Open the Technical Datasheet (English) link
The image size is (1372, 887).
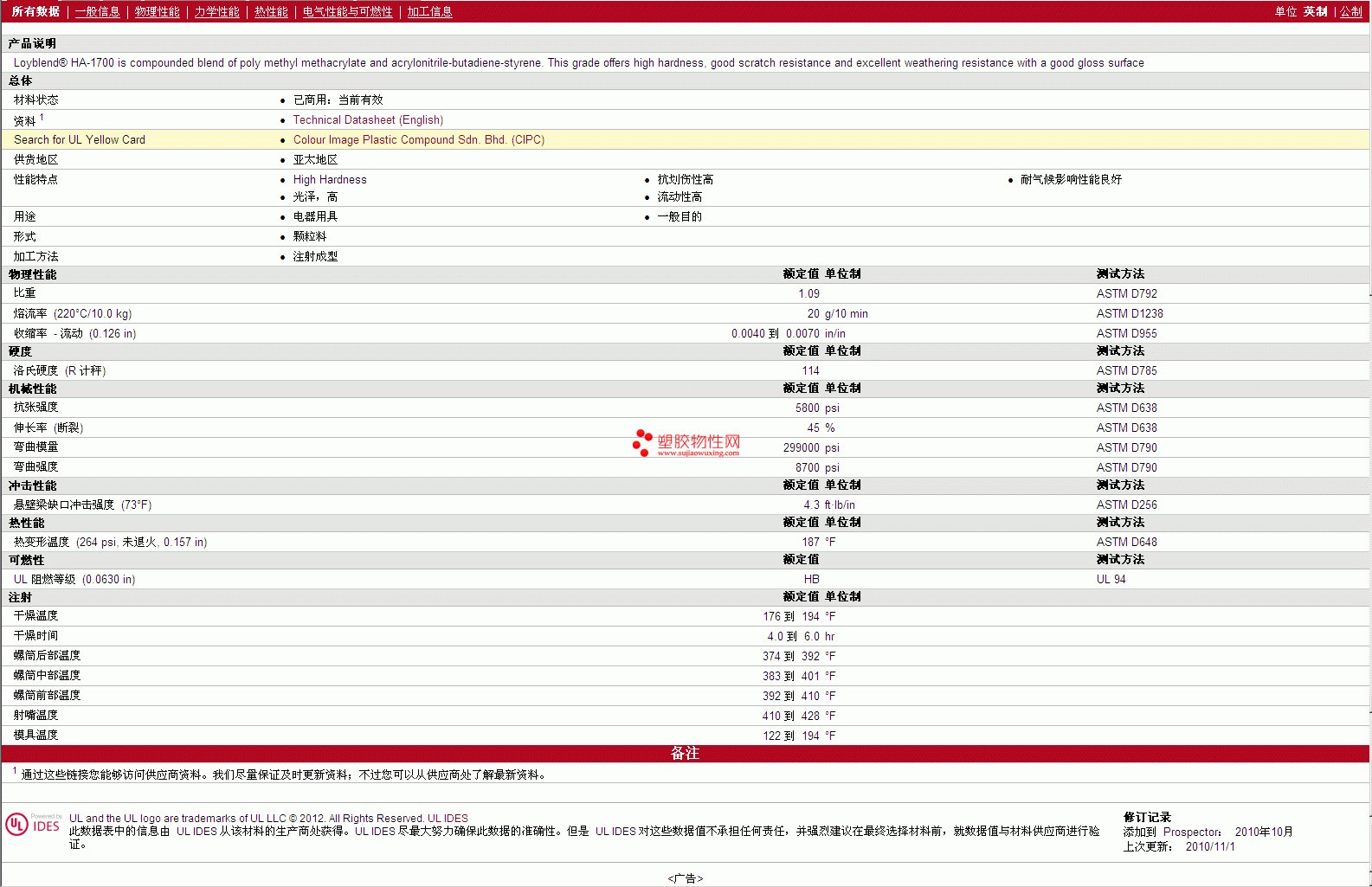click(x=368, y=120)
